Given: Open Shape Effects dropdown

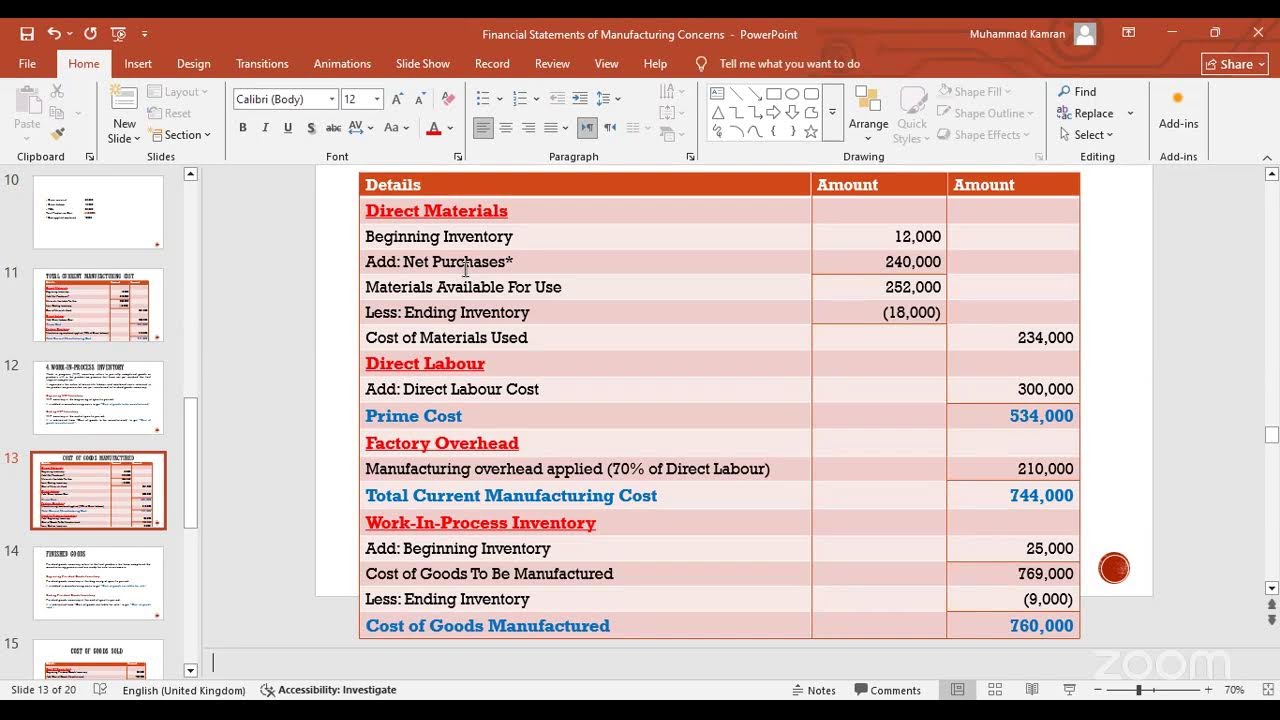Looking at the screenshot, I should point(983,135).
